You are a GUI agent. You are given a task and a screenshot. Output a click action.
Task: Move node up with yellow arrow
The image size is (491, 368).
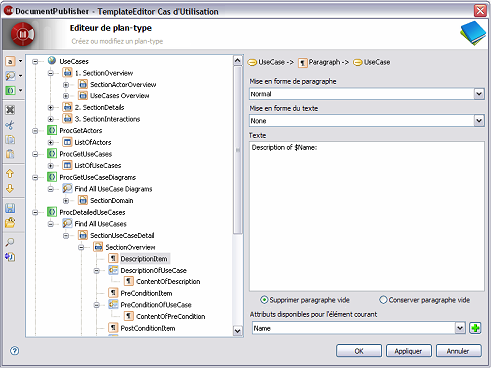click(x=10, y=174)
